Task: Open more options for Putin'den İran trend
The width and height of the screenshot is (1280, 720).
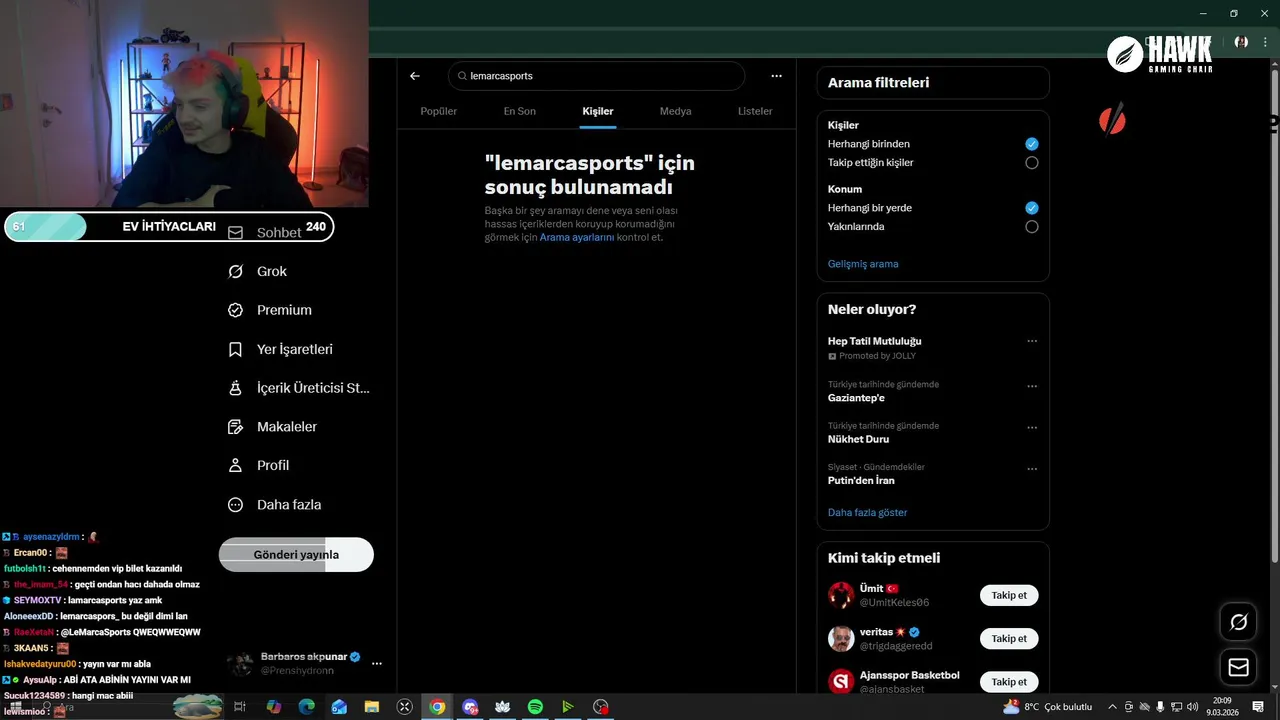Action: click(1032, 468)
